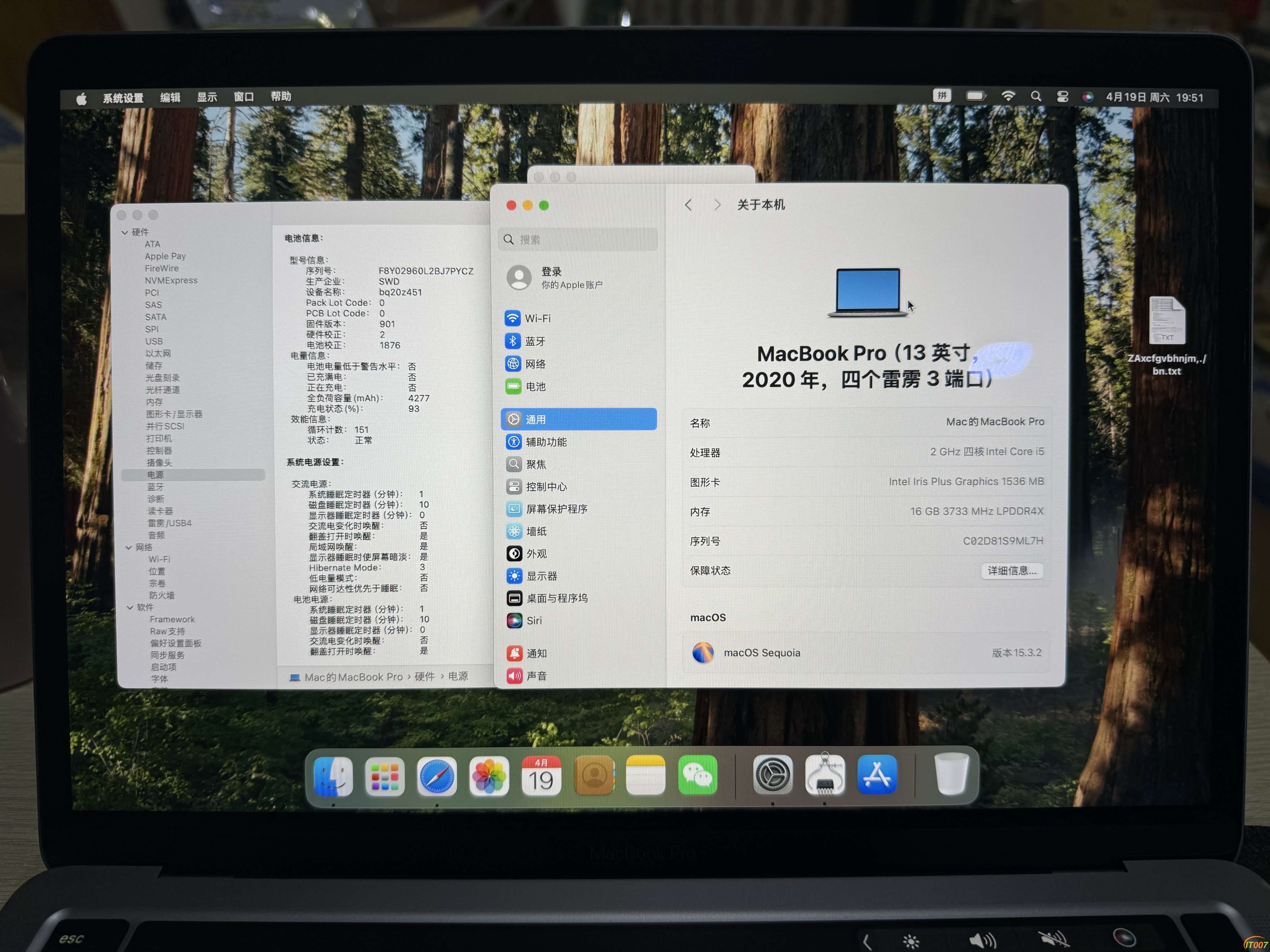1270x952 pixels.
Task: Click Wi-Fi status icon in menu bar
Action: point(1008,96)
